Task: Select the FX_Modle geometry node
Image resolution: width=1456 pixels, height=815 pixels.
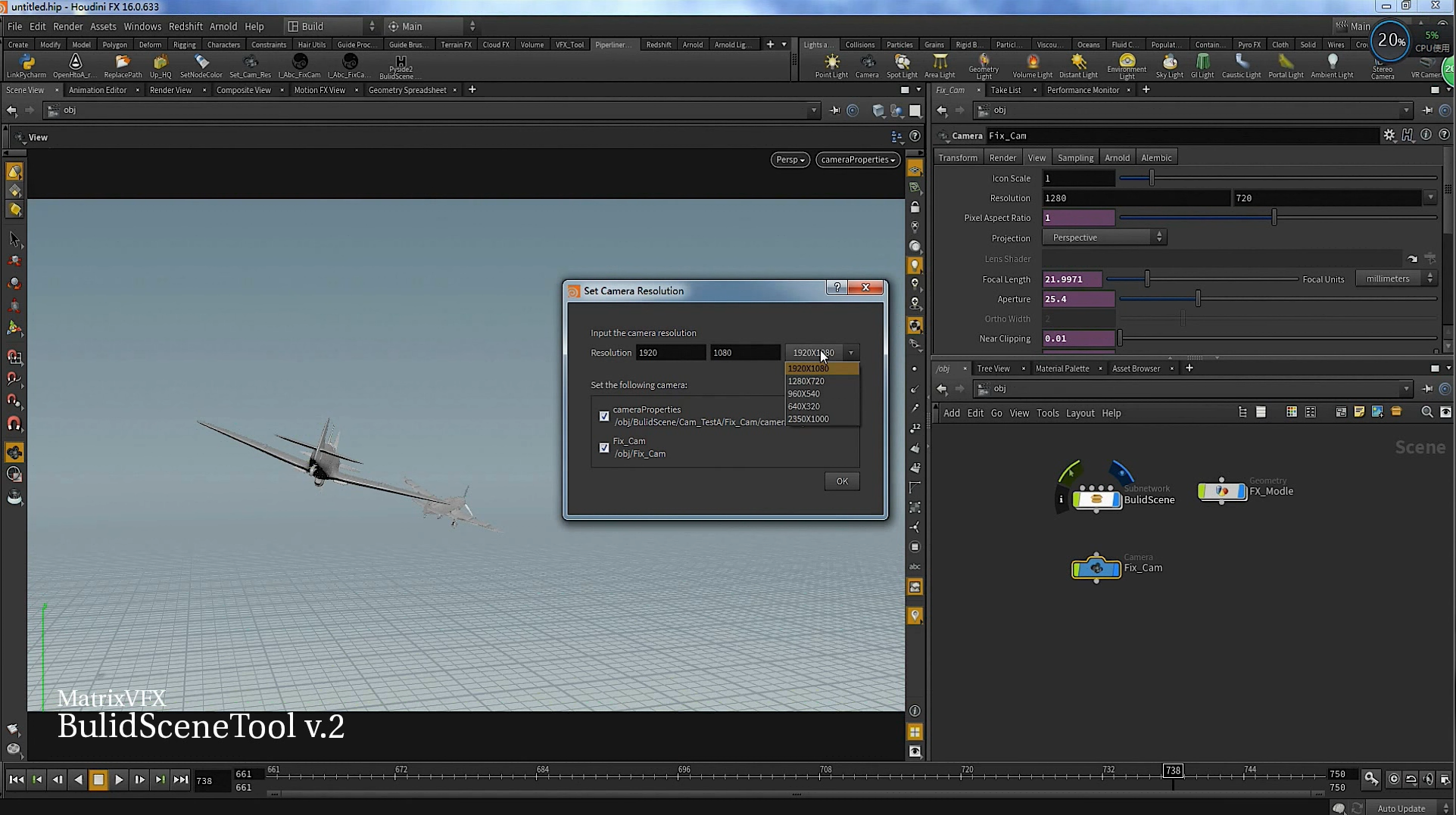Action: [1221, 491]
